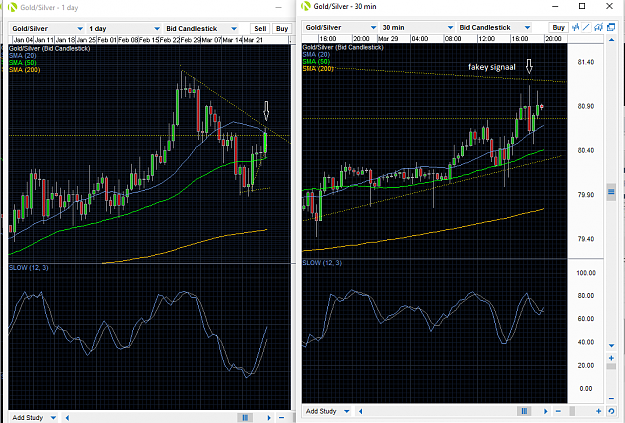This screenshot has width=625, height=423.
Task: Click the lower vertical slider handle near 20.00
Action: pos(611,366)
